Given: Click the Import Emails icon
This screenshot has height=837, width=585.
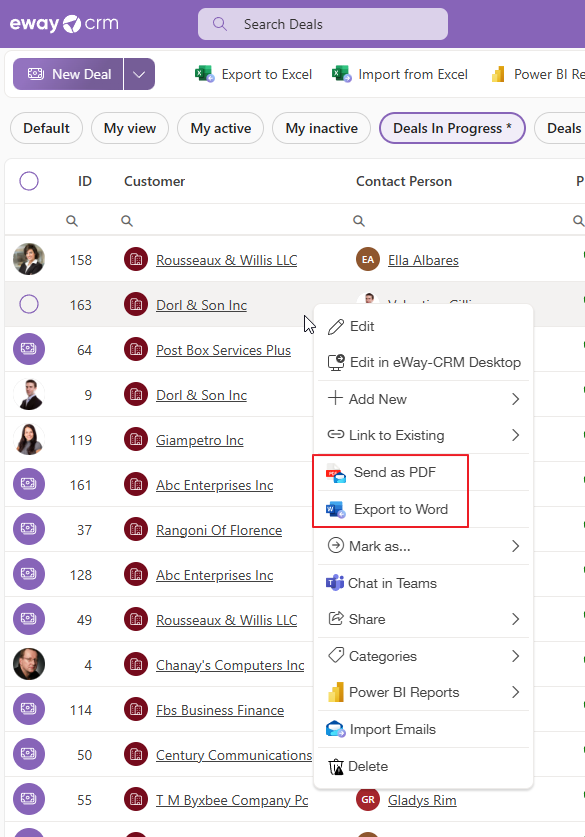Looking at the screenshot, I should pos(336,729).
